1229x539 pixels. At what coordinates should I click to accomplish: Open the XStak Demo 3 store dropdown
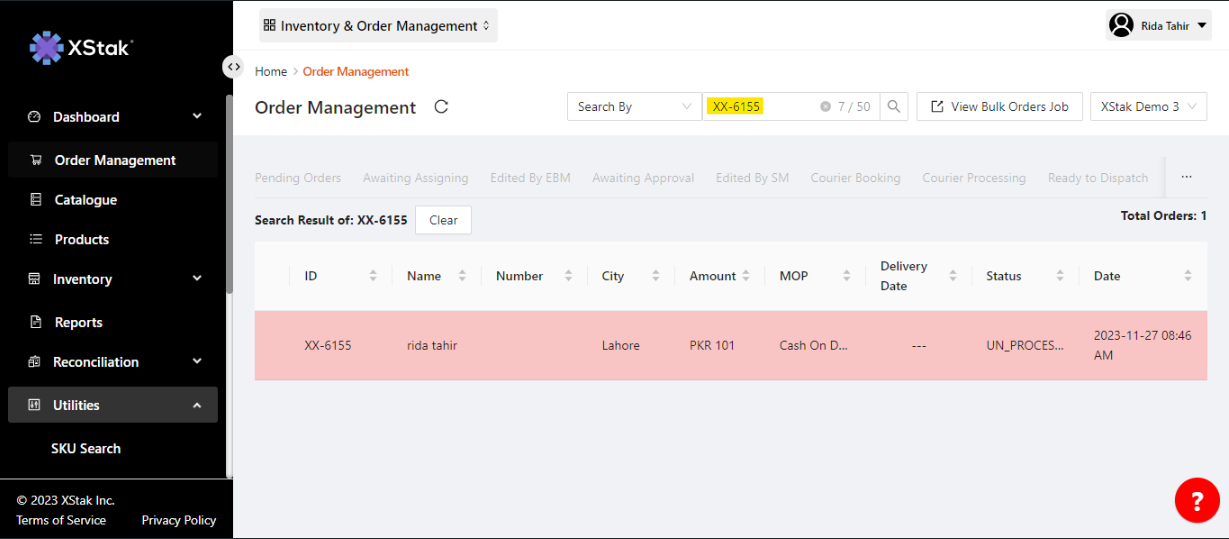pos(1148,107)
